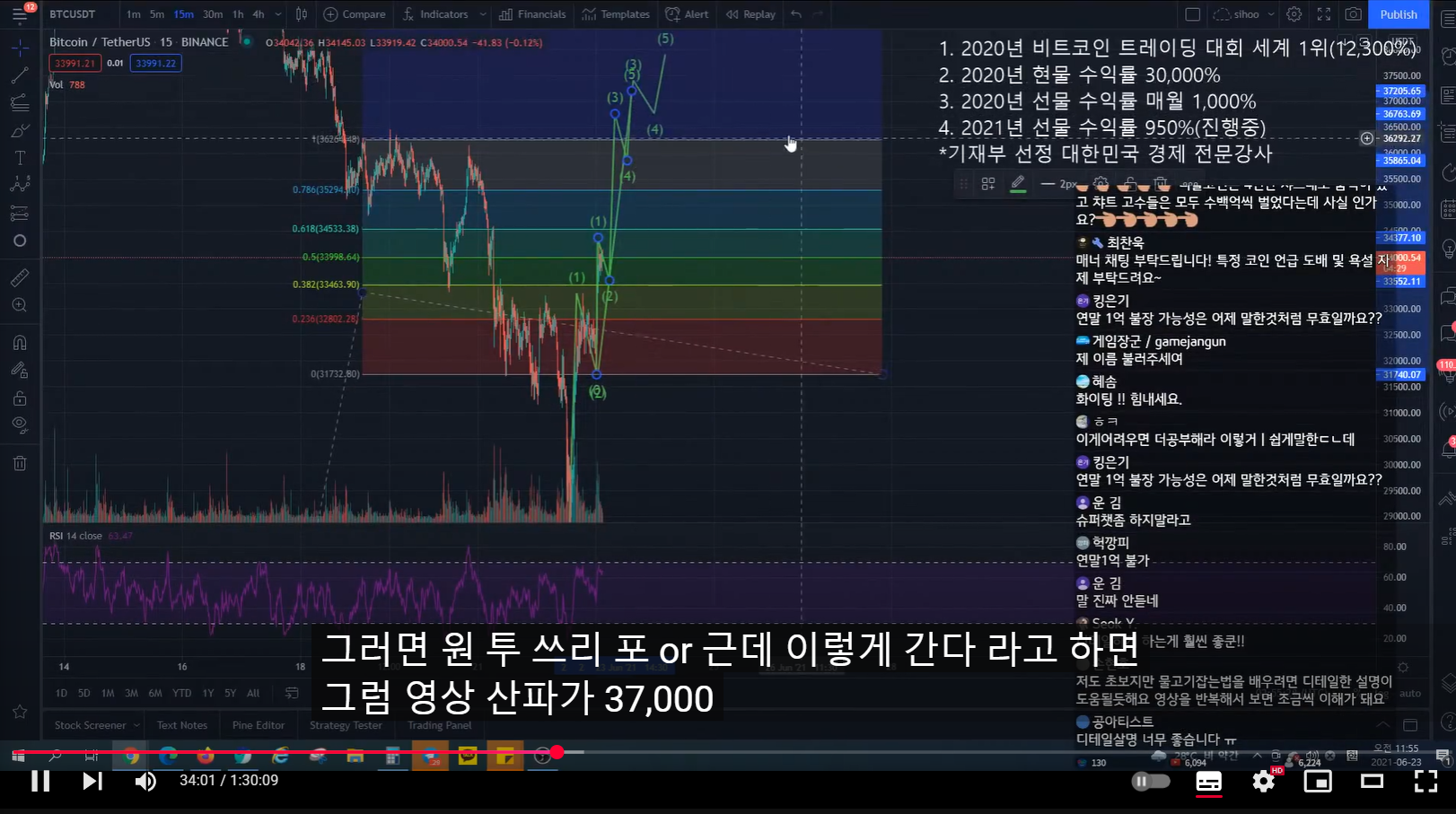Select the 1h timeframe
The height and width of the screenshot is (814, 1456).
[238, 14]
